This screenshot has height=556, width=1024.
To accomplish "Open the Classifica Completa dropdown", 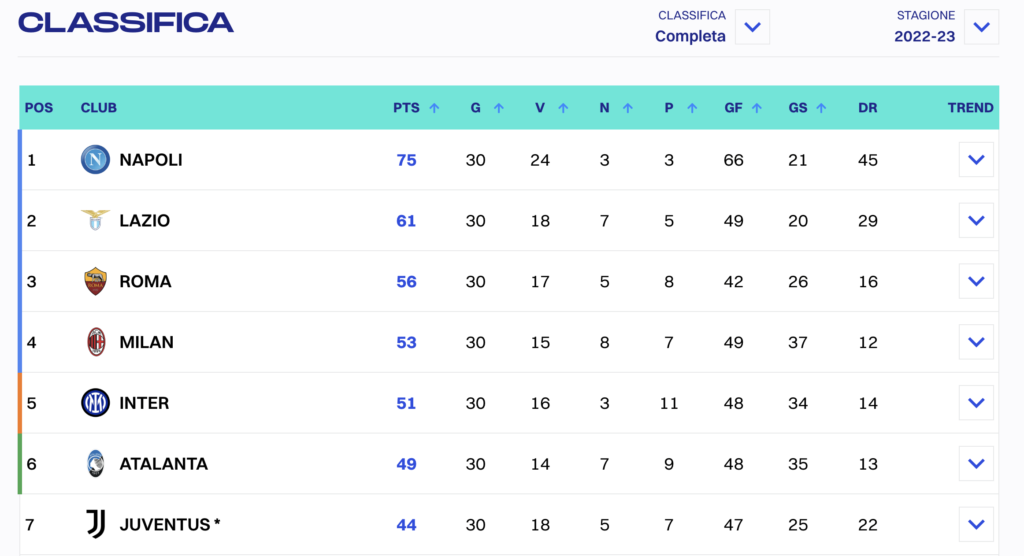I will pyautogui.click(x=752, y=27).
